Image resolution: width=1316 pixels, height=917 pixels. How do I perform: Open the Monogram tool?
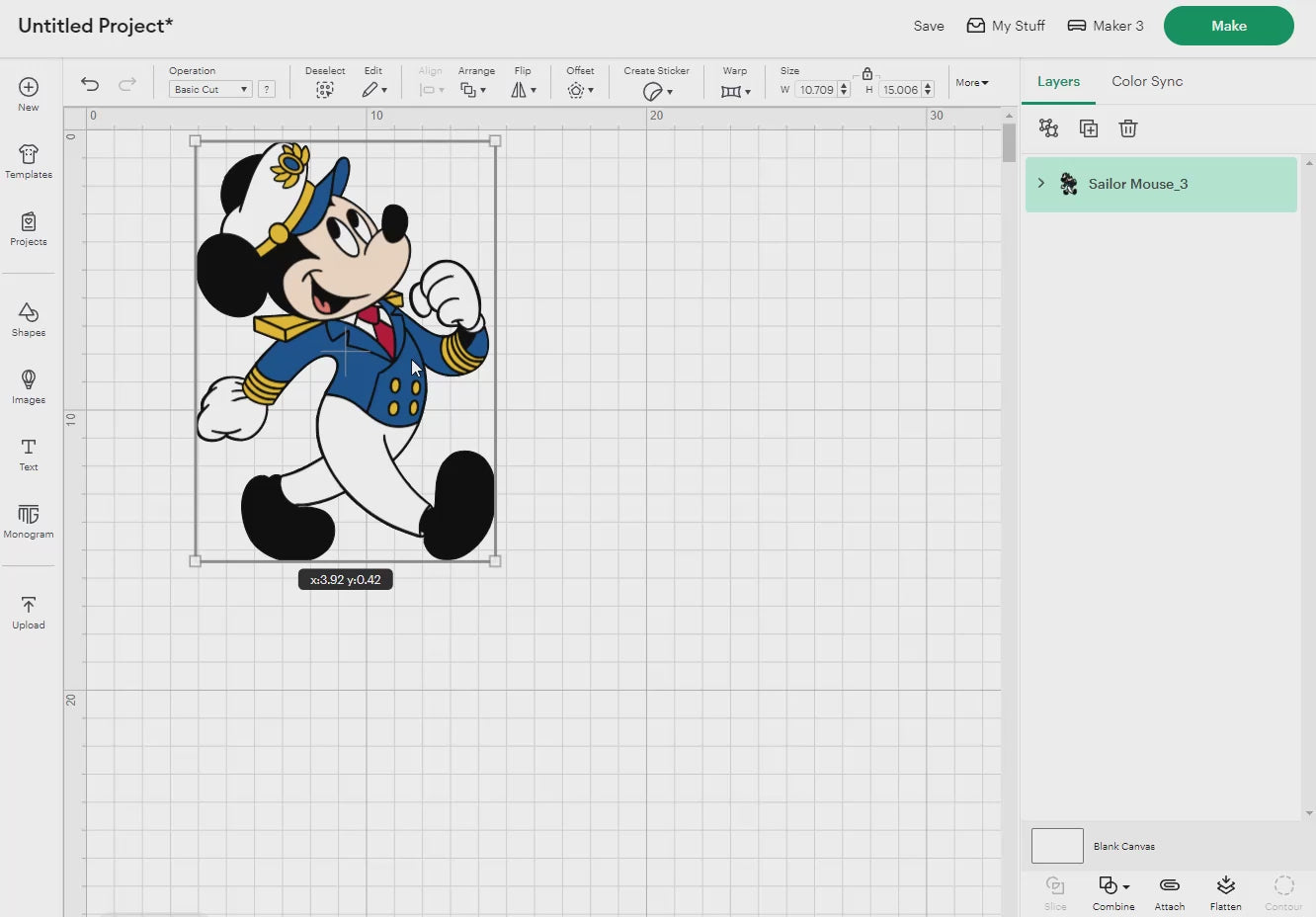[29, 522]
